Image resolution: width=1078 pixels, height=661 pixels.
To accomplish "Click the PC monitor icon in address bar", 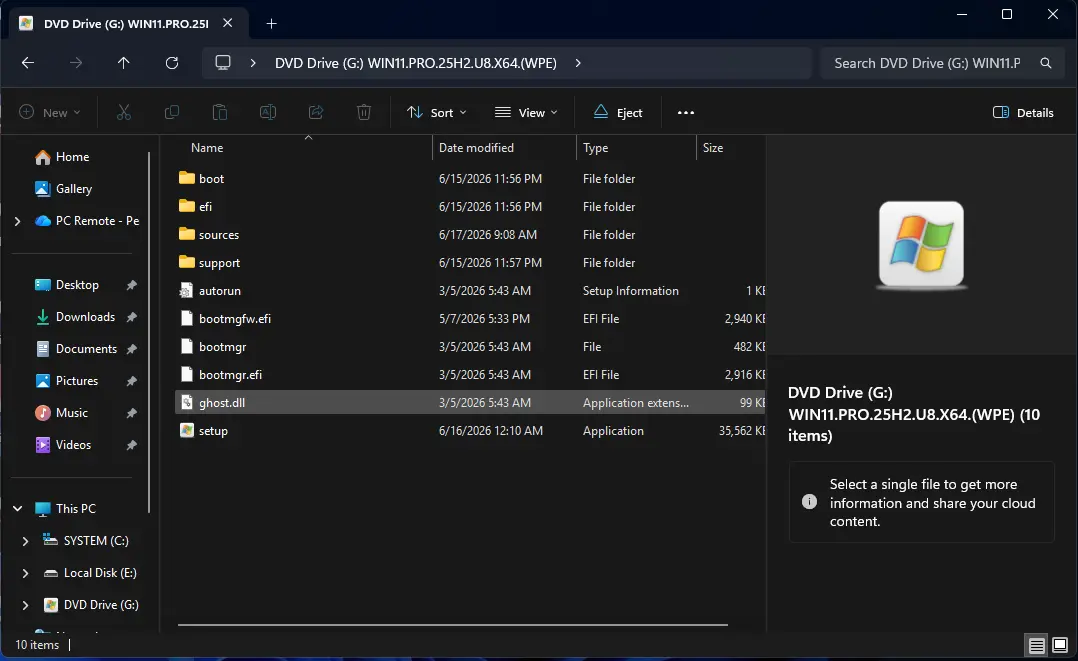I will 223,63.
